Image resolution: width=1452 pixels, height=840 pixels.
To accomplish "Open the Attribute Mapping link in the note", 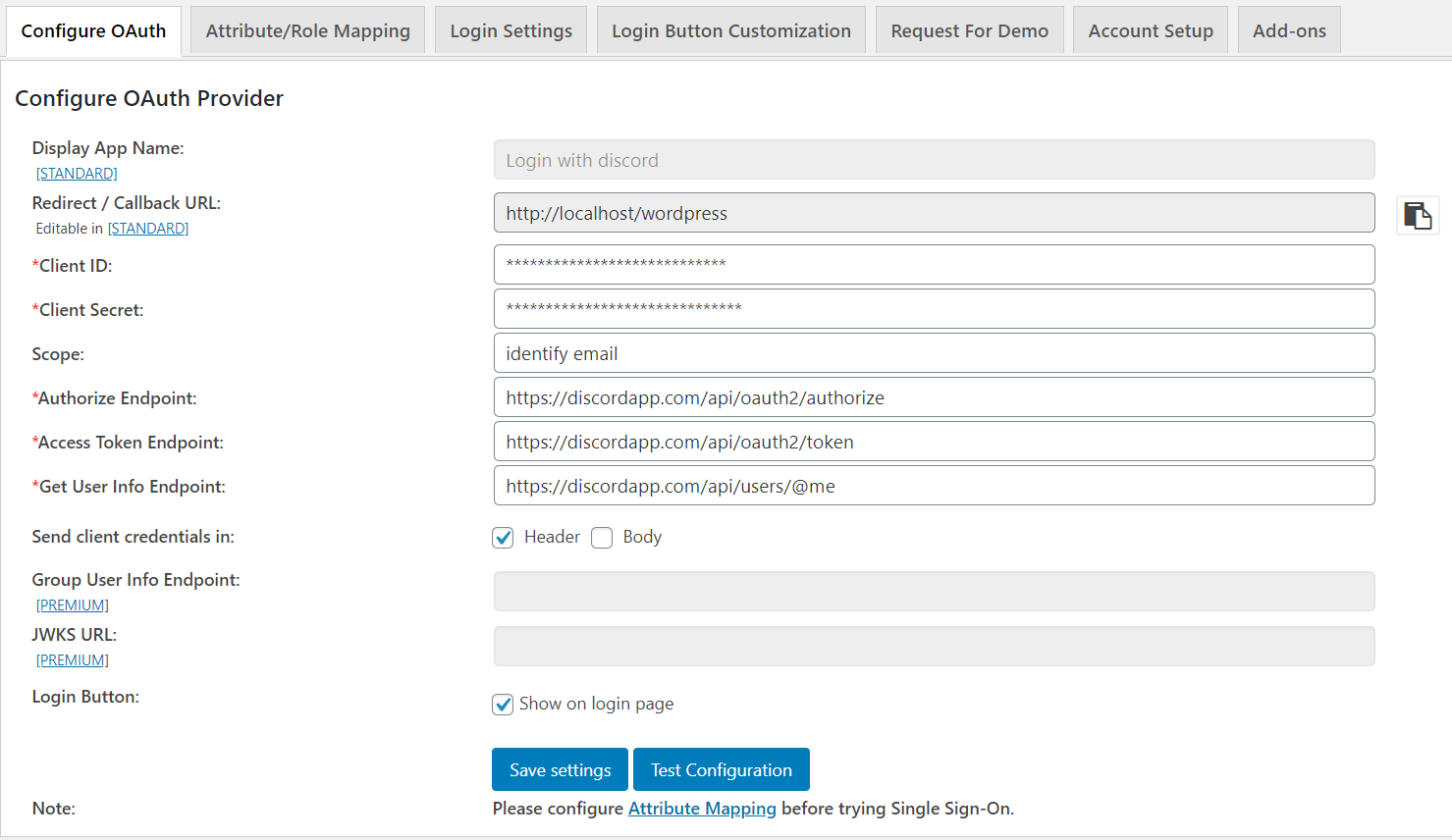I will (x=702, y=808).
